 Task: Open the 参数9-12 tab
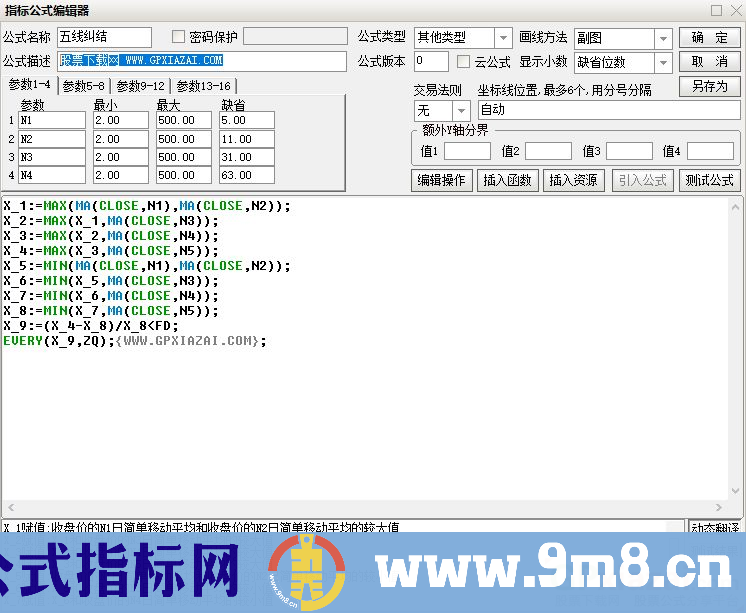coord(141,86)
